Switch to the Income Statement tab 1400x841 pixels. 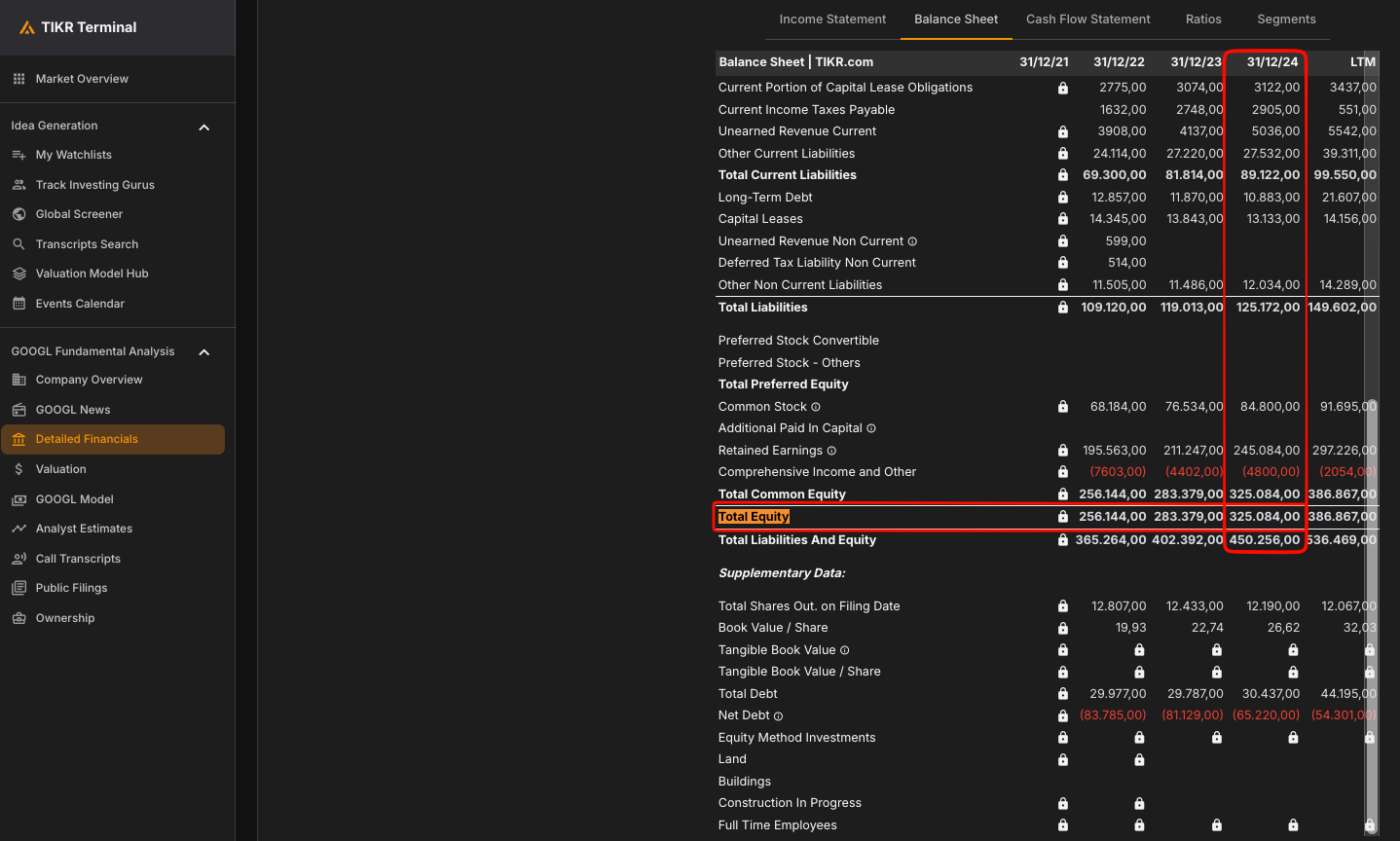pos(832,19)
